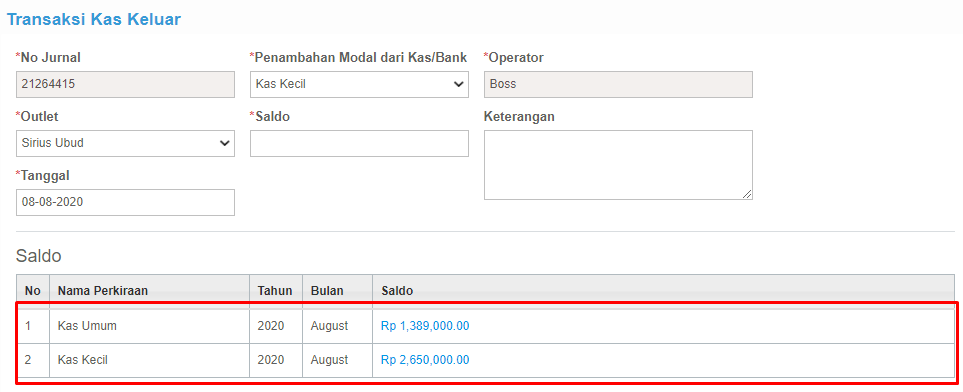The image size is (963, 392).
Task: Click the Saldo column header in table
Action: (x=663, y=291)
